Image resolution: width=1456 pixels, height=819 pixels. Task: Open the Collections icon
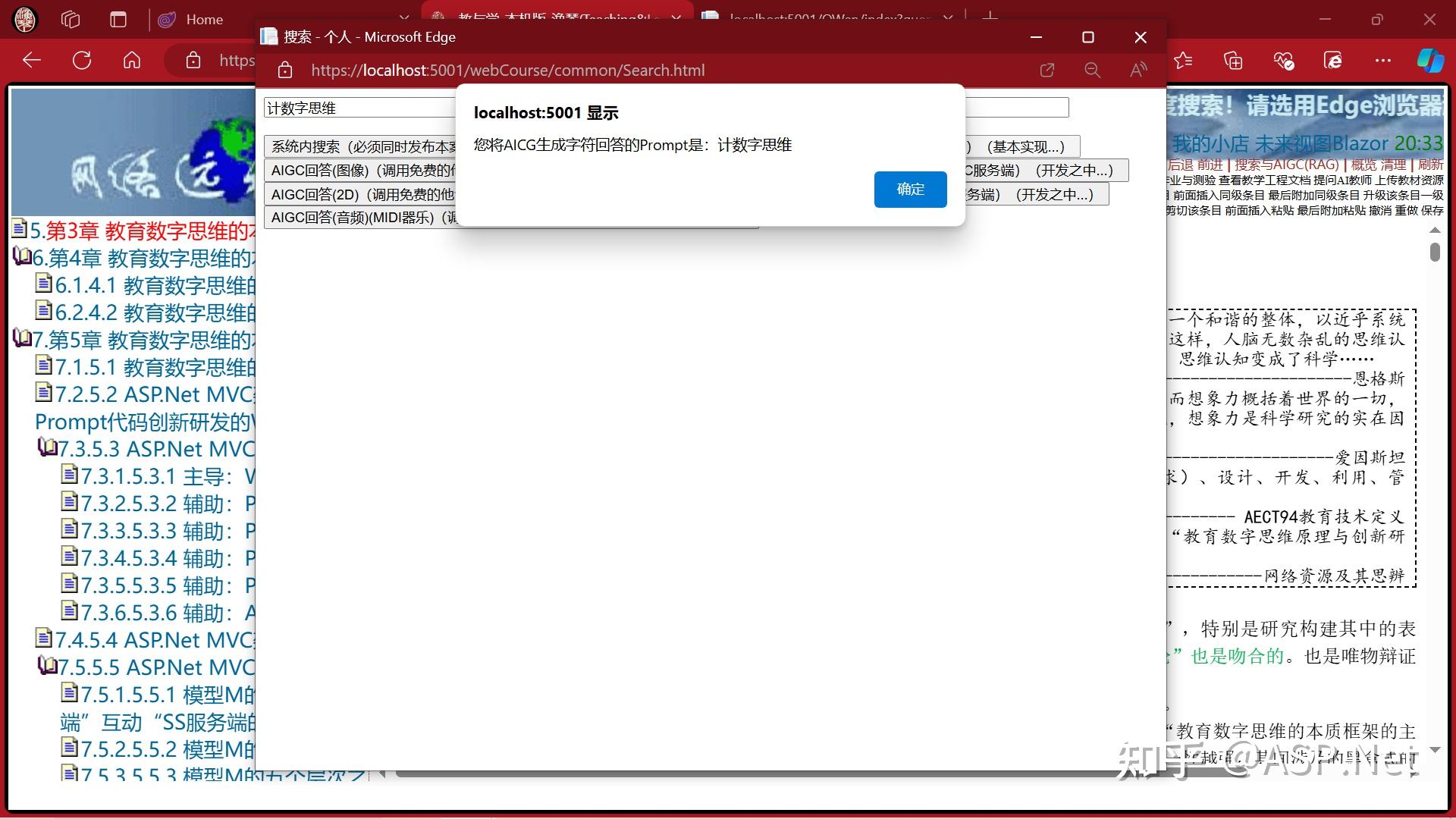(x=1233, y=61)
